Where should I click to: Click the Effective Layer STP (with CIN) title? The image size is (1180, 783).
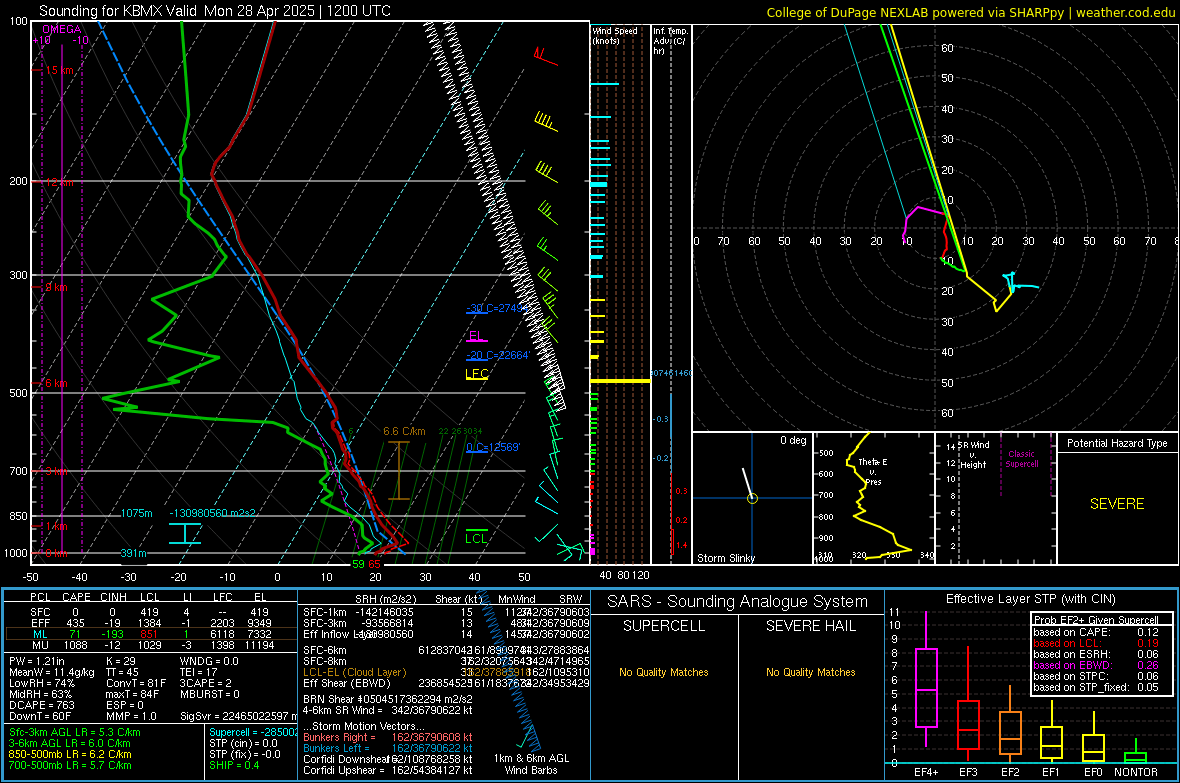(1030, 599)
